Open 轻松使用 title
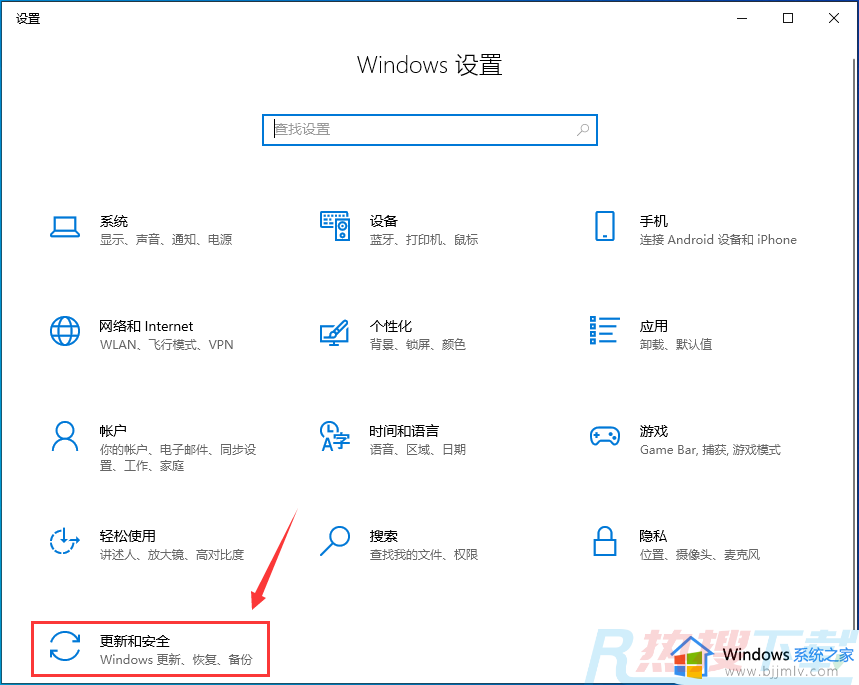Screen dimensions: 859x685 coord(128,536)
